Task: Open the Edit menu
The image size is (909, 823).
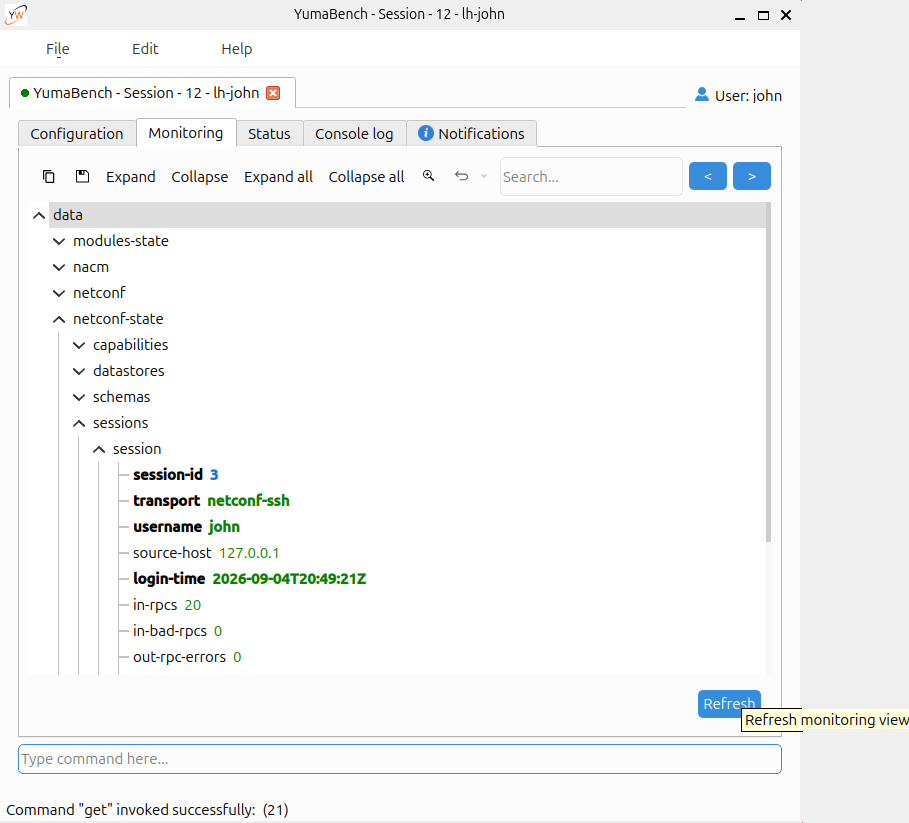Action: coord(145,49)
